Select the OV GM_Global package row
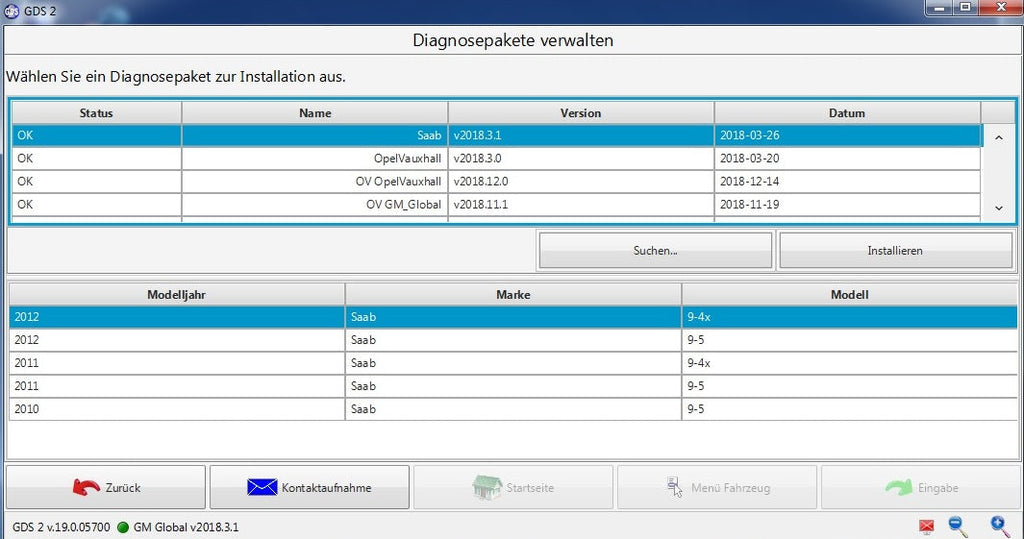The width and height of the screenshot is (1024, 539). (x=496, y=204)
